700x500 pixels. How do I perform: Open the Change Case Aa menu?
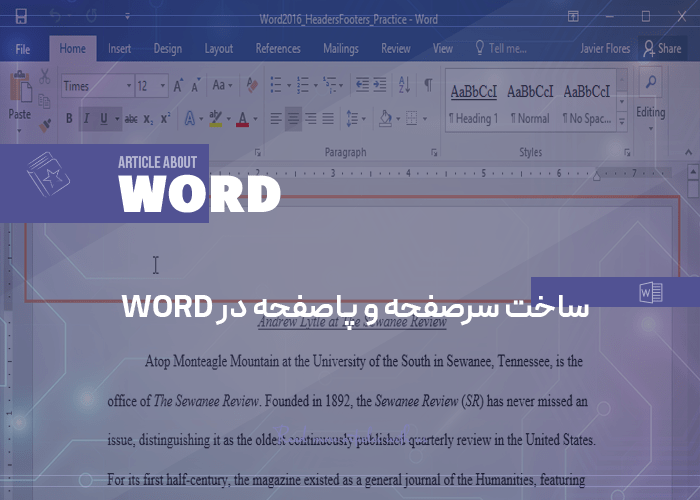point(222,85)
